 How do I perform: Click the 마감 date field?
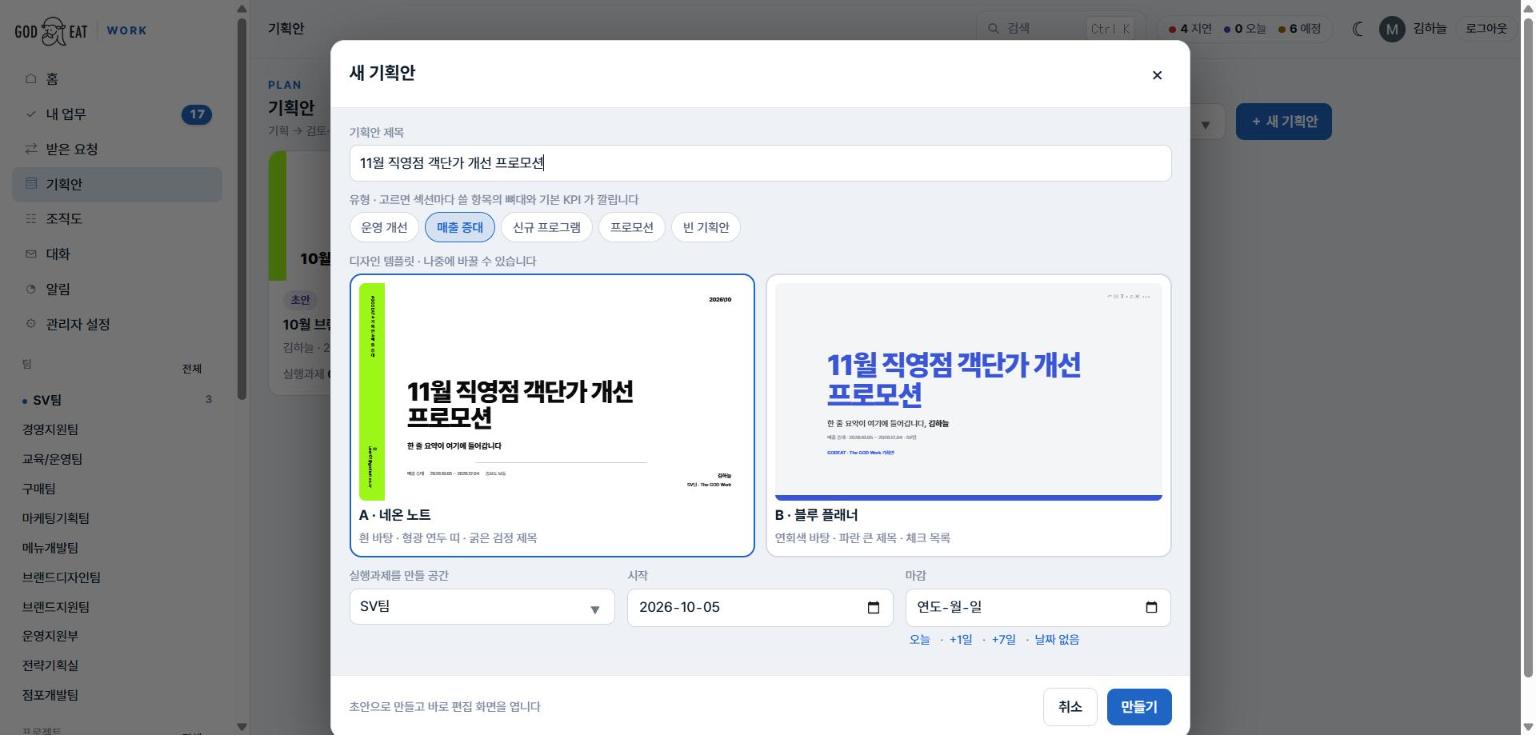point(1038,607)
